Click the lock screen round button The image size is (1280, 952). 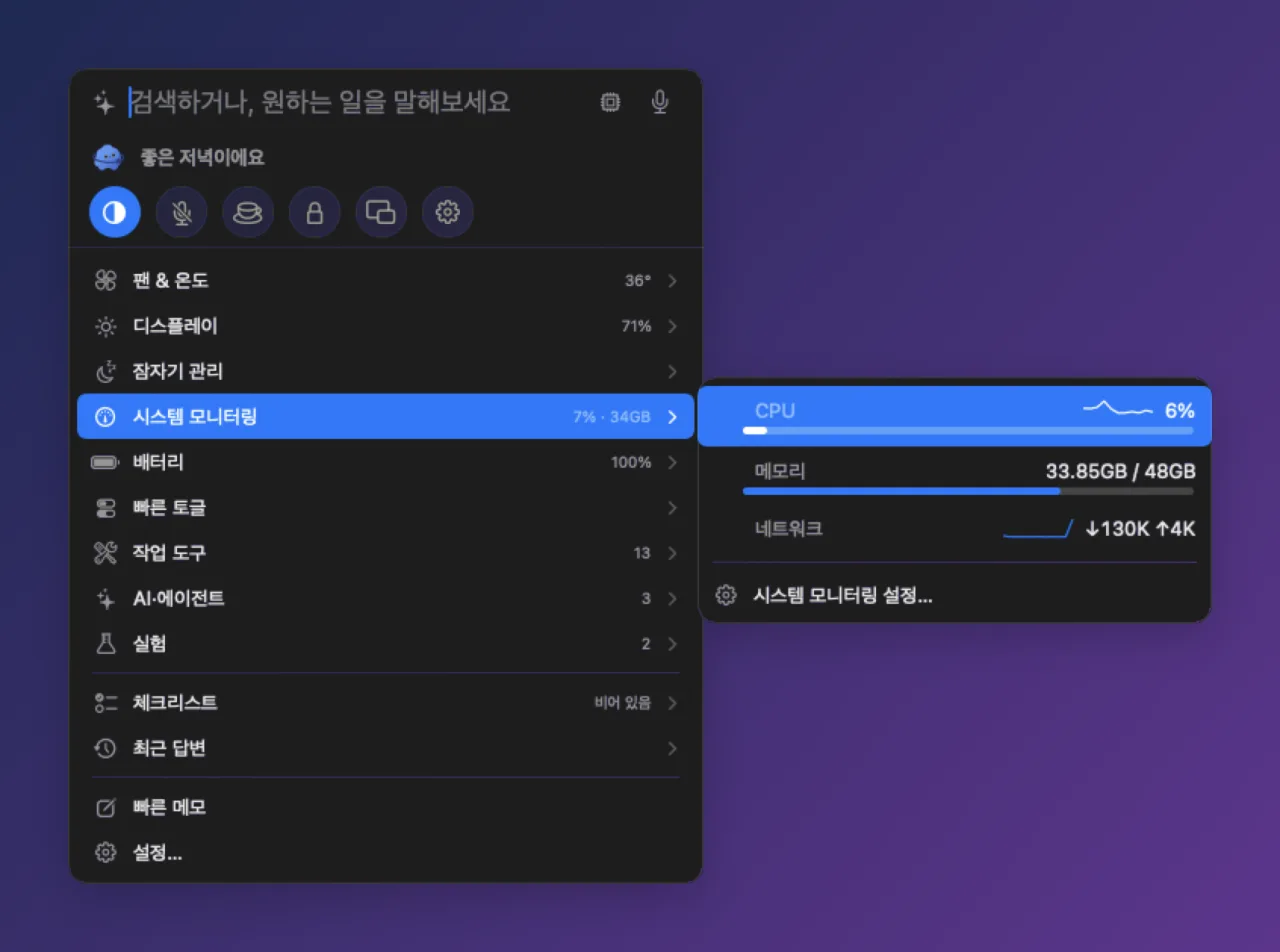[315, 212]
